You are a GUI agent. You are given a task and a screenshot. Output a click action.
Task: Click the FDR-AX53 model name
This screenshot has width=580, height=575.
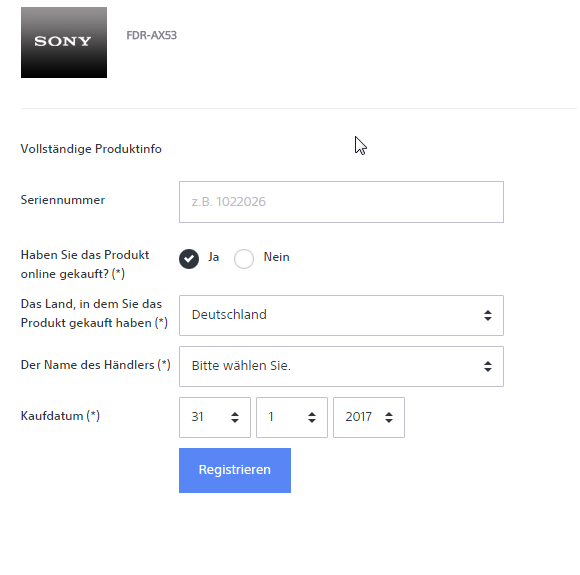coord(151,35)
